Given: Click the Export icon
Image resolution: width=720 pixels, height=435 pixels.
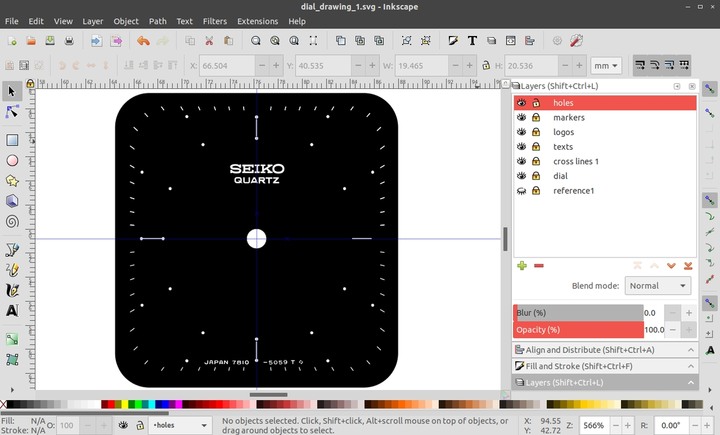Looking at the screenshot, I should pos(116,41).
